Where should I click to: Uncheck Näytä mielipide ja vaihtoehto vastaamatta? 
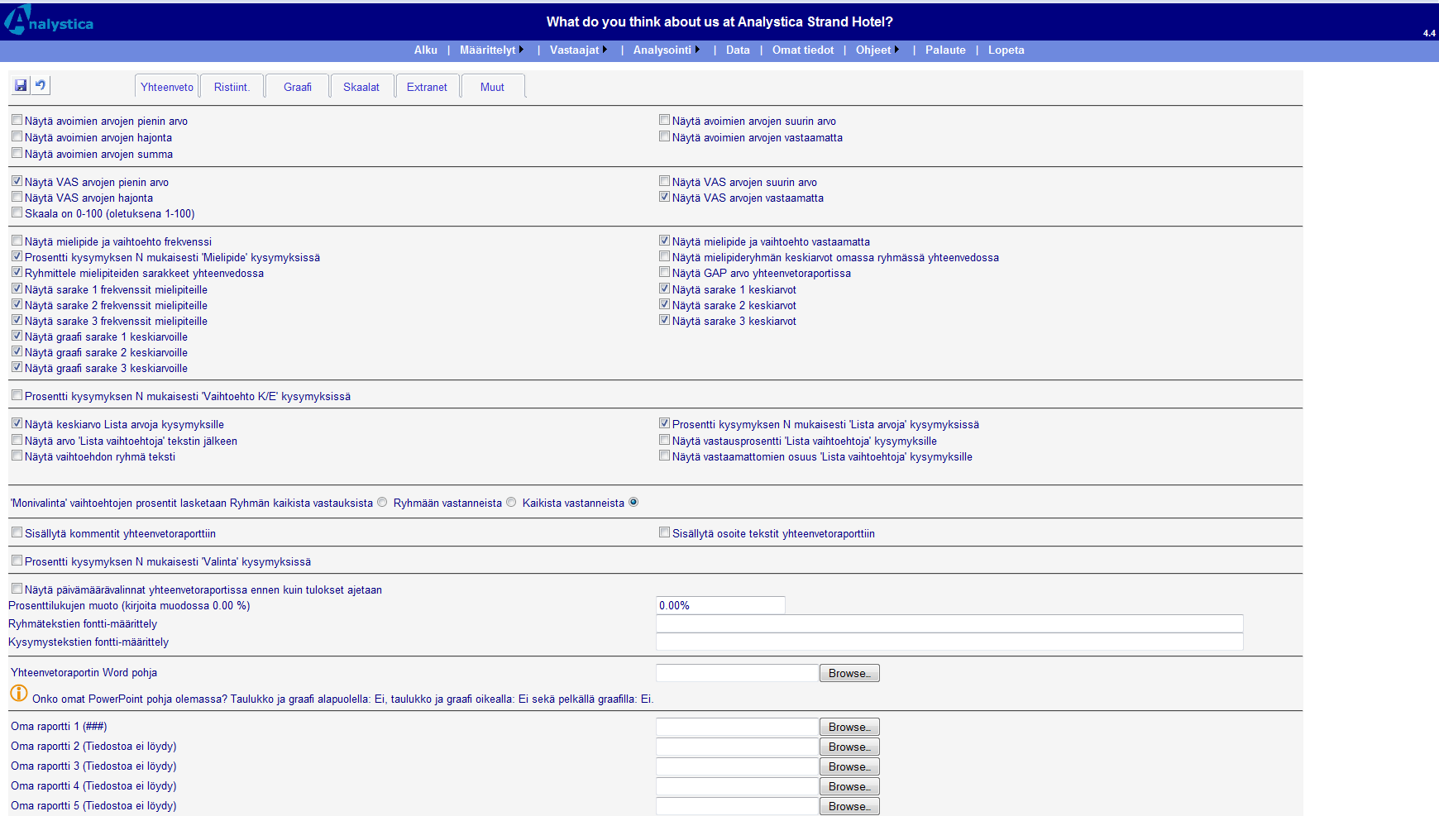664,241
